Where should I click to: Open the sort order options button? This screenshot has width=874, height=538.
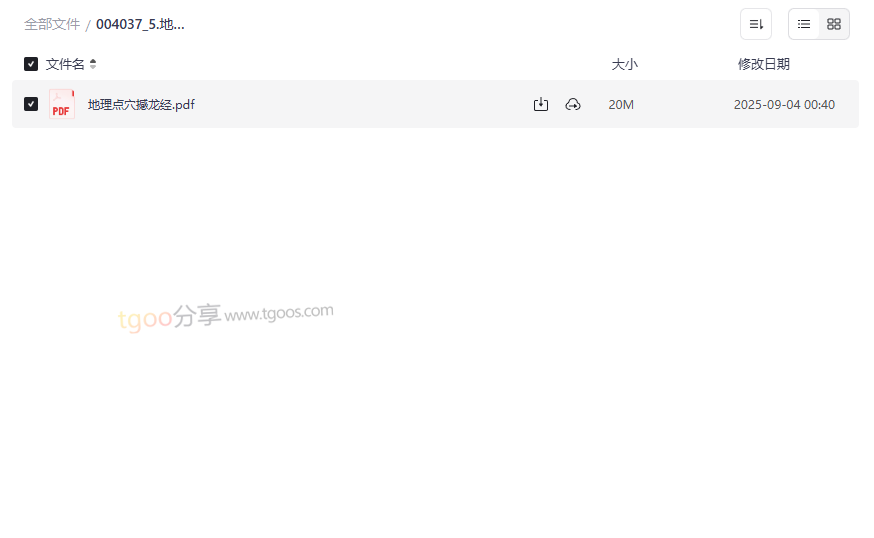click(756, 24)
